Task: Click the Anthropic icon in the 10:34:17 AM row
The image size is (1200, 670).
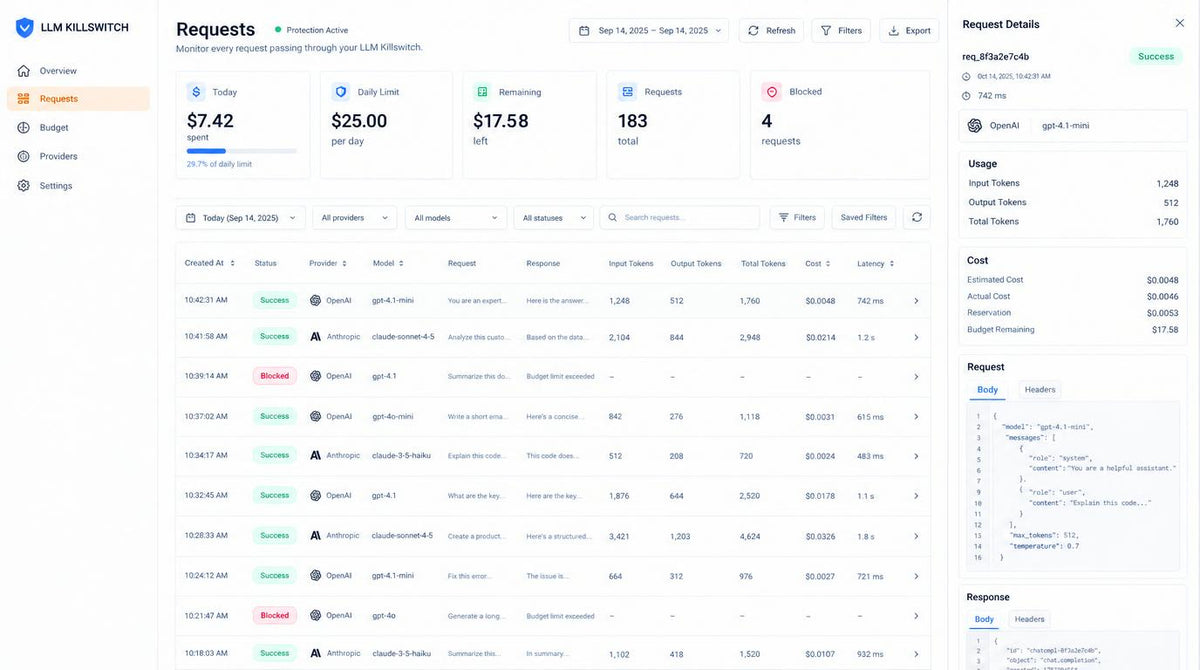Action: 315,455
